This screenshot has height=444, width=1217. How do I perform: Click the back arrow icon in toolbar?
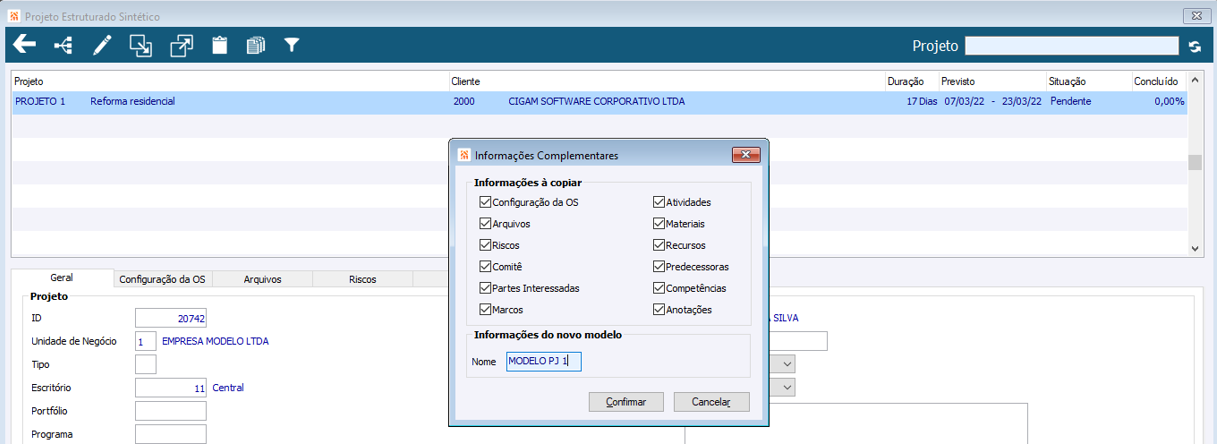(x=24, y=45)
